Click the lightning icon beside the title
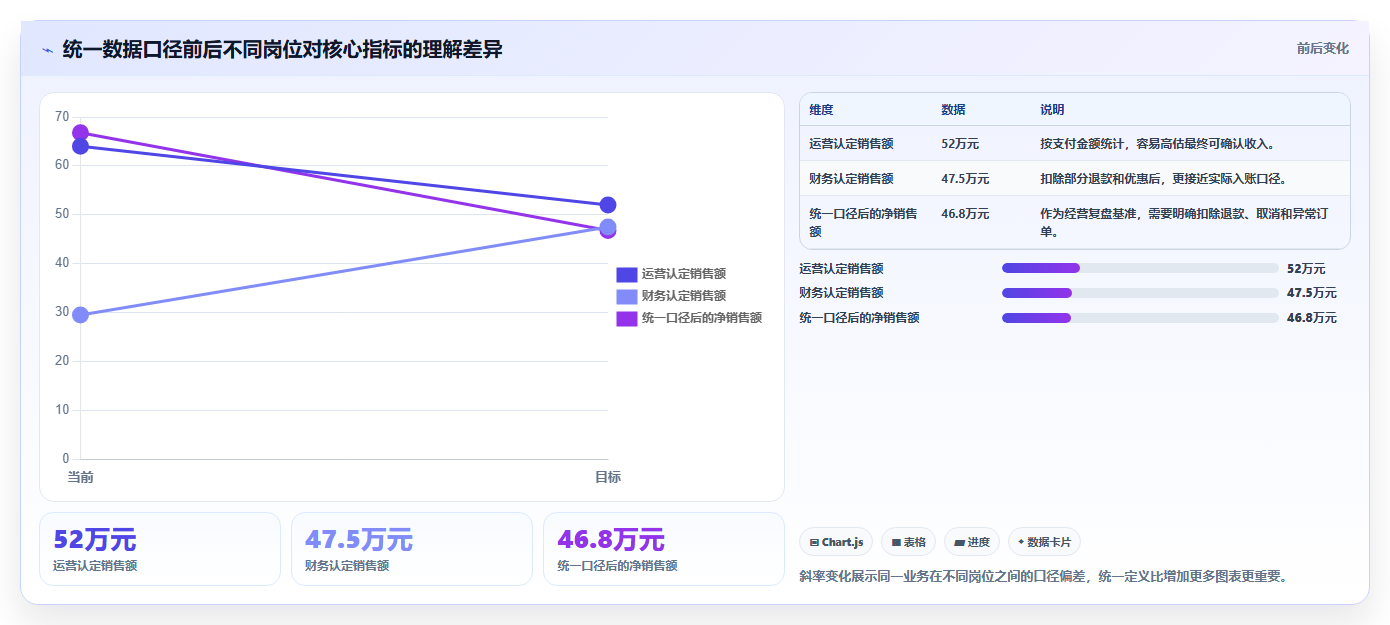 click(47, 50)
